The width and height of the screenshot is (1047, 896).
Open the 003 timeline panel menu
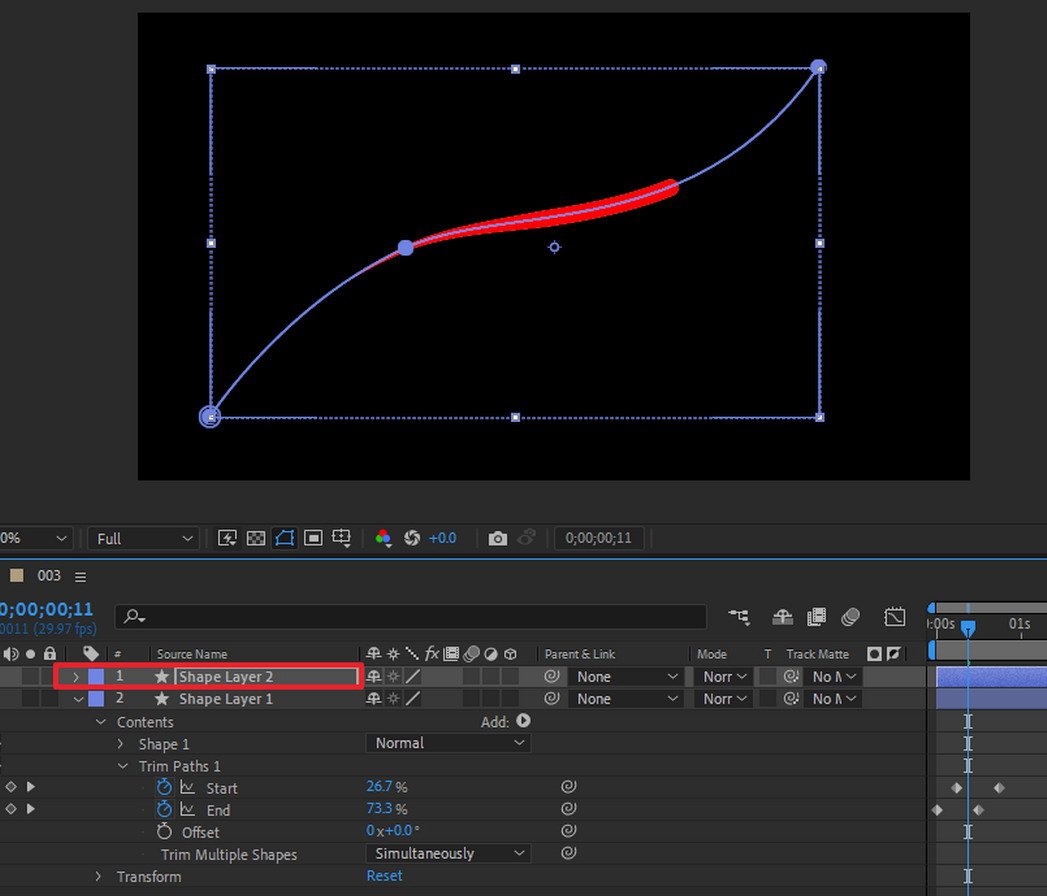pos(81,576)
